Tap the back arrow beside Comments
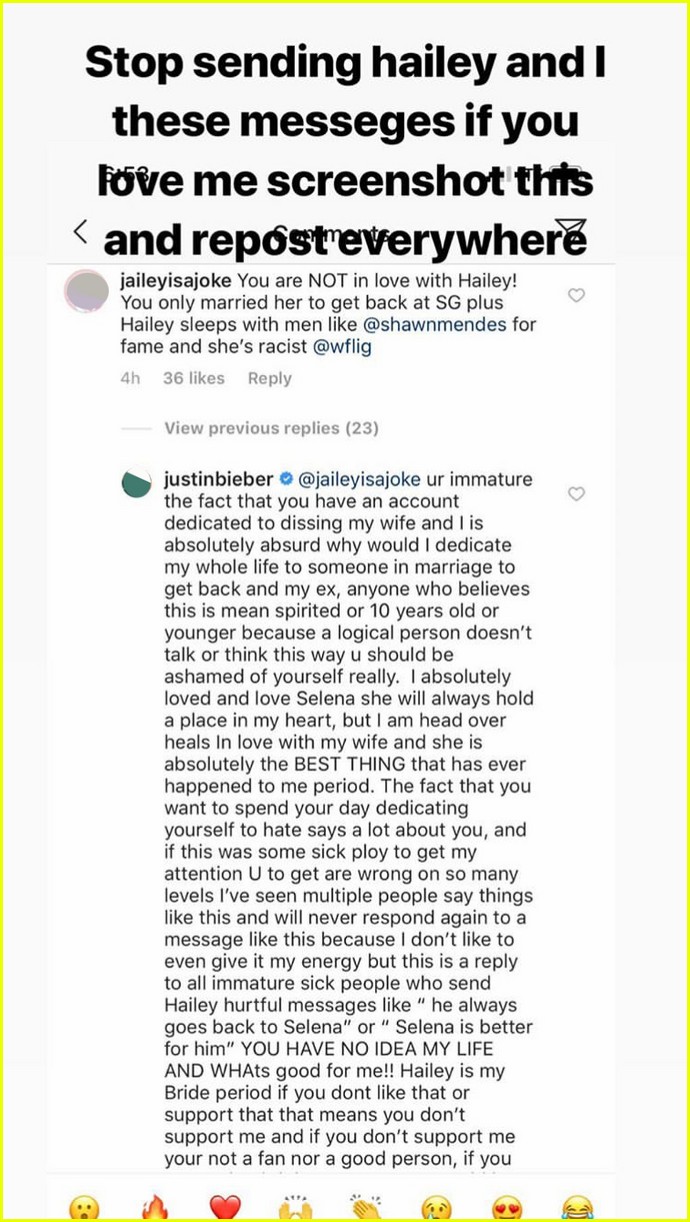This screenshot has height=1222, width=690. pyautogui.click(x=81, y=232)
